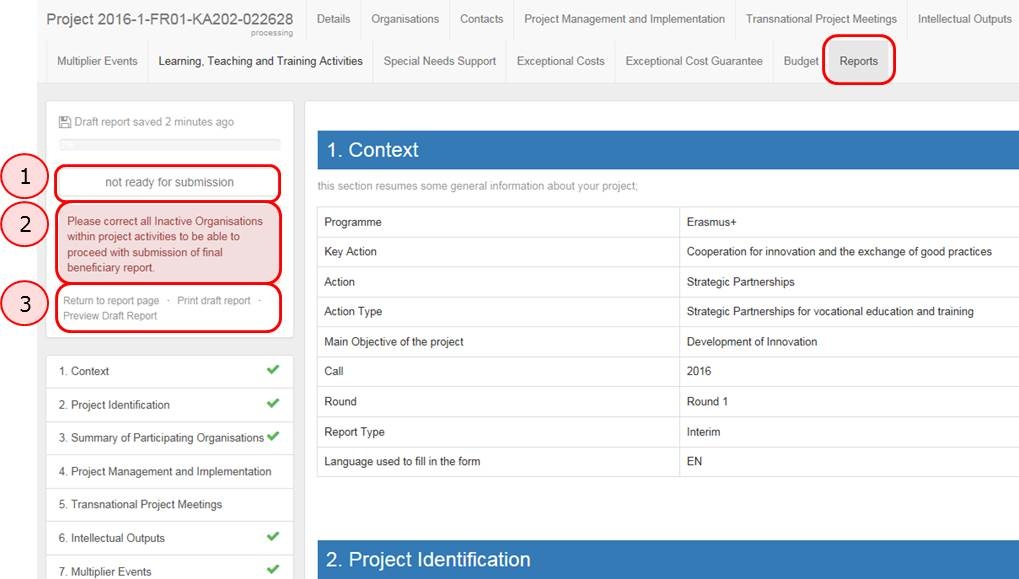Viewport: 1019px width, 579px height.
Task: Go to Transnational Project Meetings tab
Action: click(821, 19)
